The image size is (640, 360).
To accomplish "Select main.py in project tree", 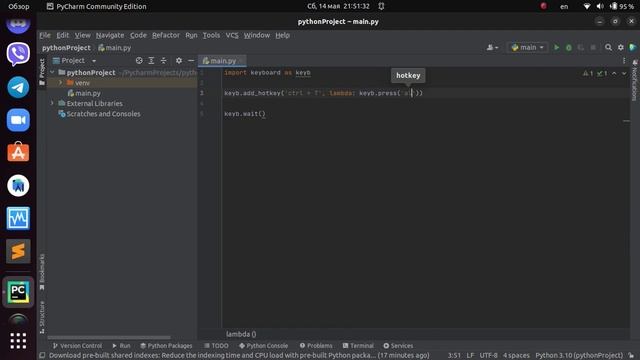I will [87, 93].
